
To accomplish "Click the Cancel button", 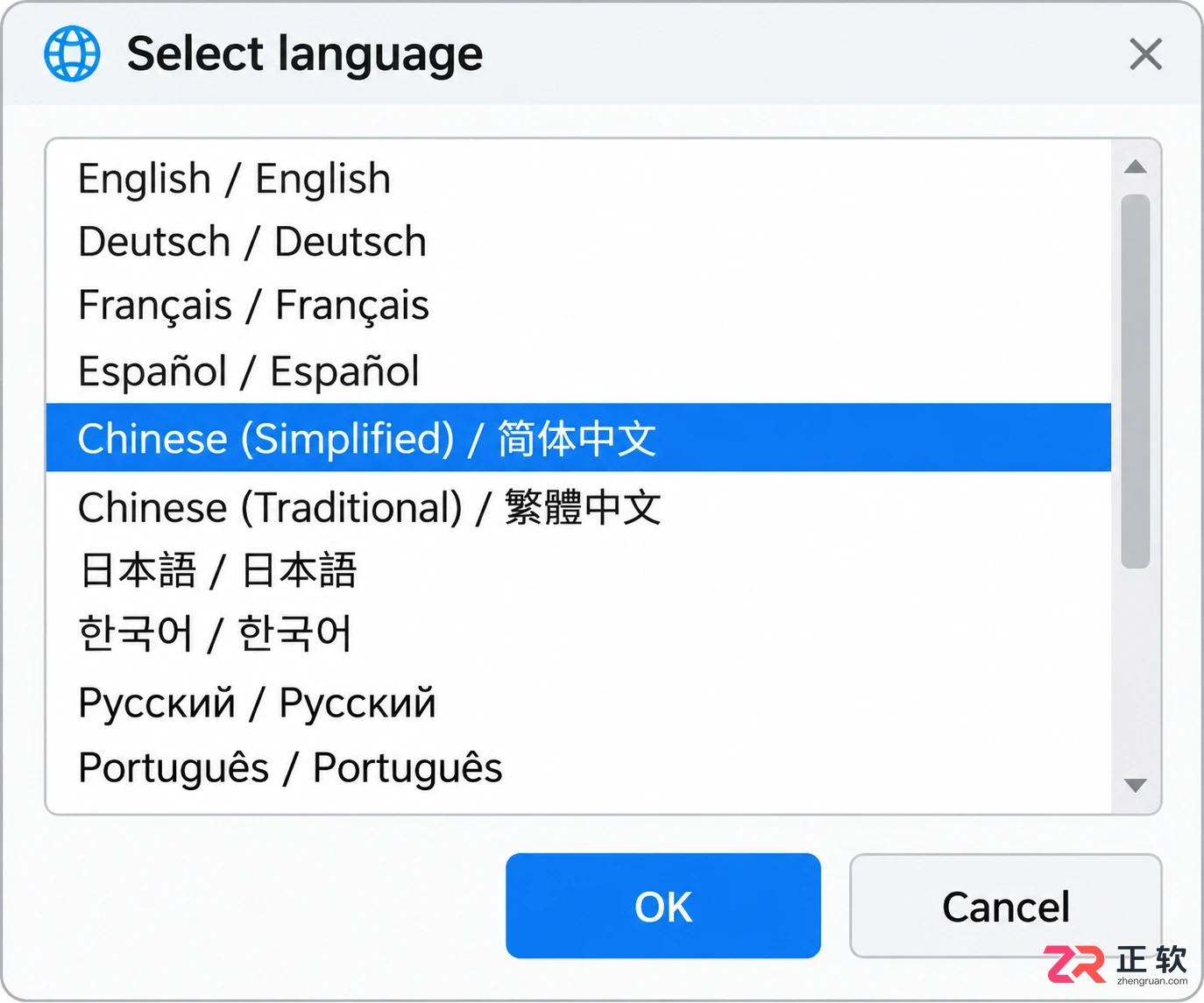I will [1006, 906].
